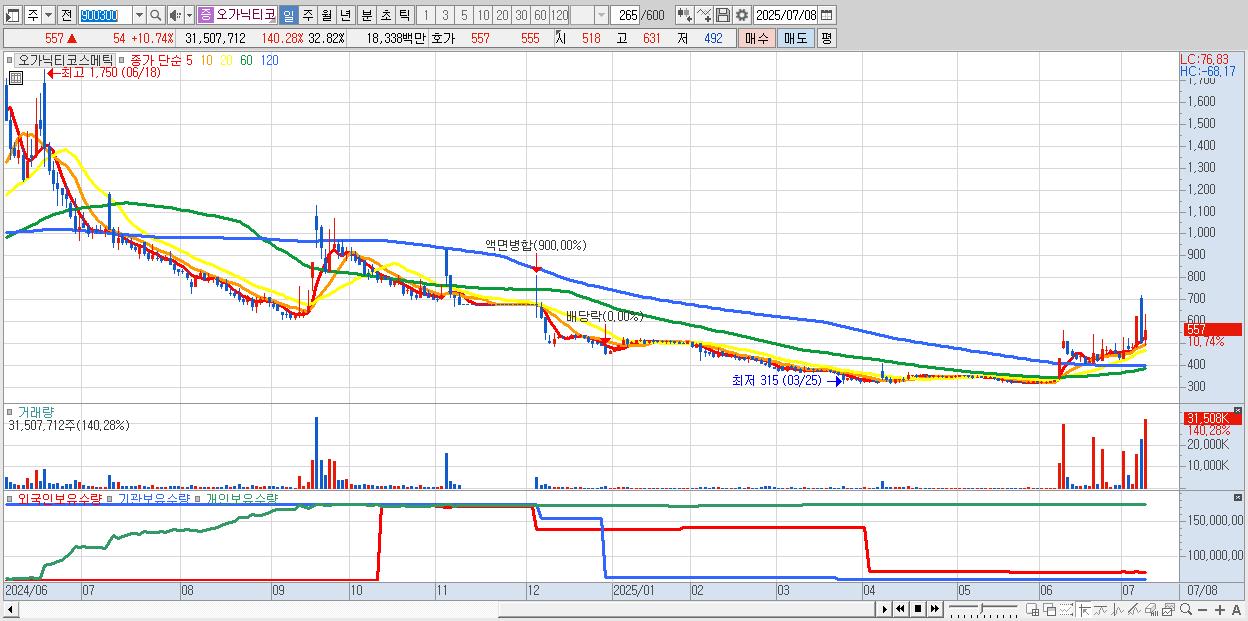
Task: Open stock search magnifier icon
Action: pos(156,15)
